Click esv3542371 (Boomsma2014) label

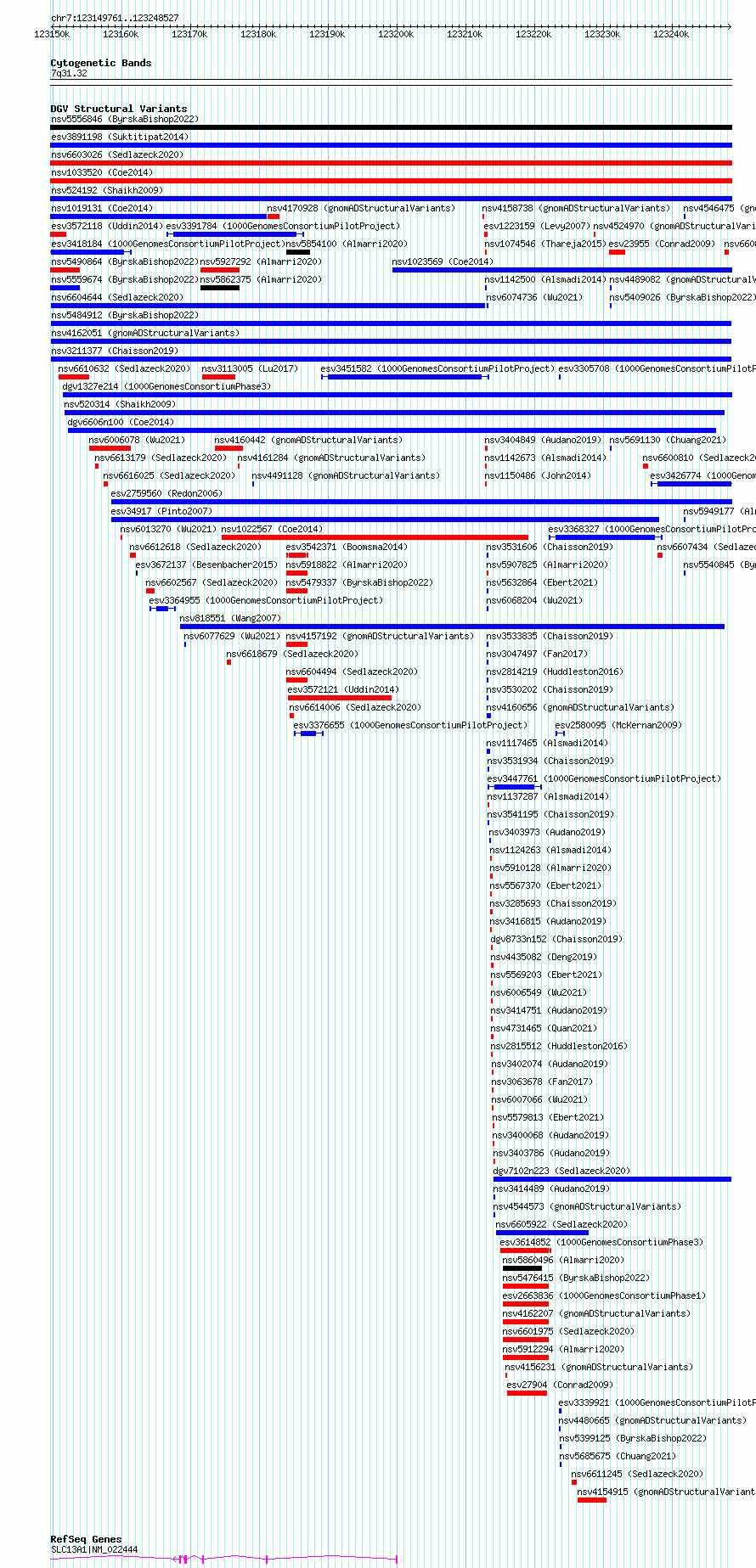point(347,548)
